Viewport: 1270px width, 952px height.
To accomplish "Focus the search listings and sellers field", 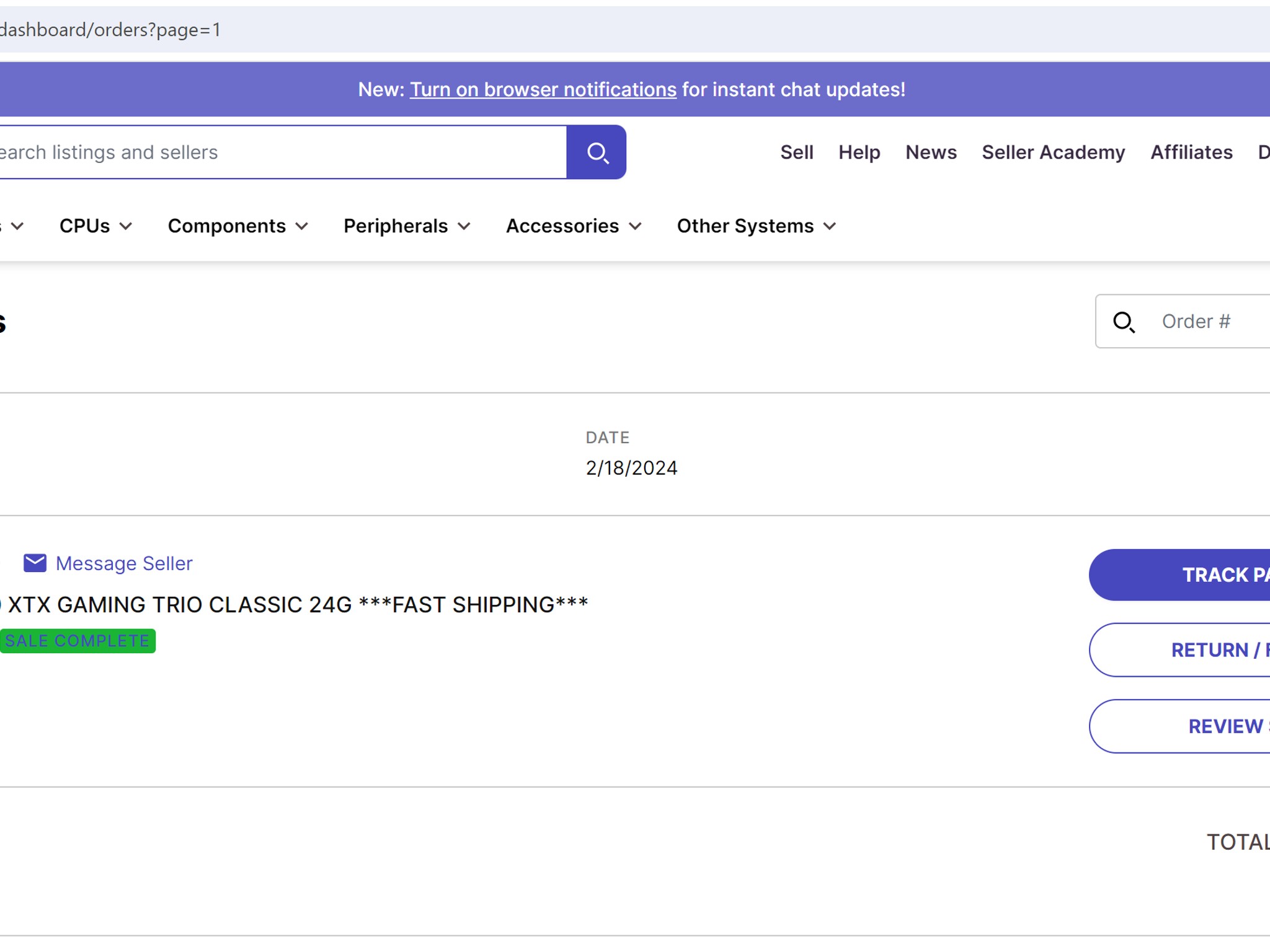I will coord(283,152).
